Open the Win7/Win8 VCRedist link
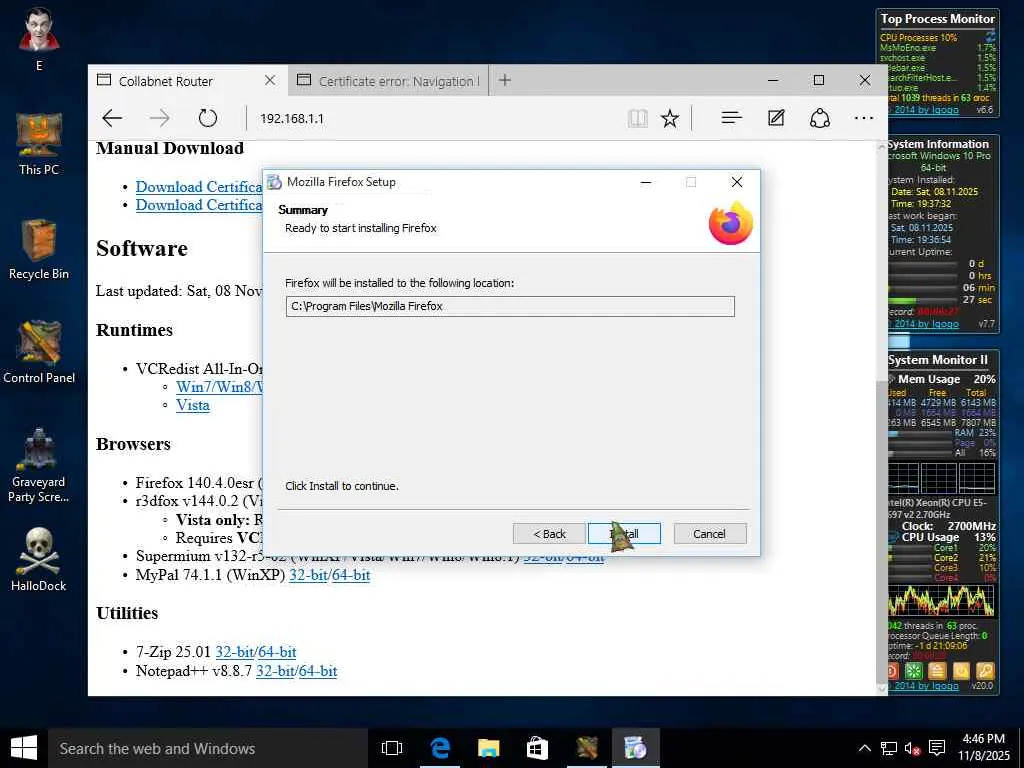 coord(219,387)
